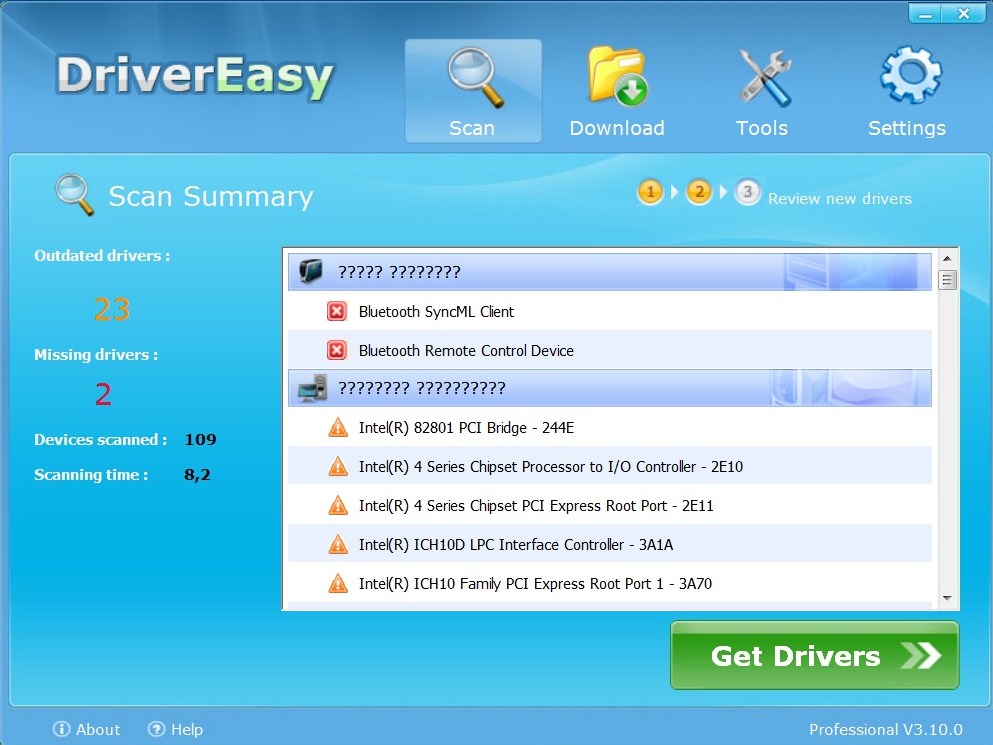Select 'Intel(R) 82801 PCI Bridge - 244E' row
The height and width of the screenshot is (745, 993).
click(x=609, y=428)
